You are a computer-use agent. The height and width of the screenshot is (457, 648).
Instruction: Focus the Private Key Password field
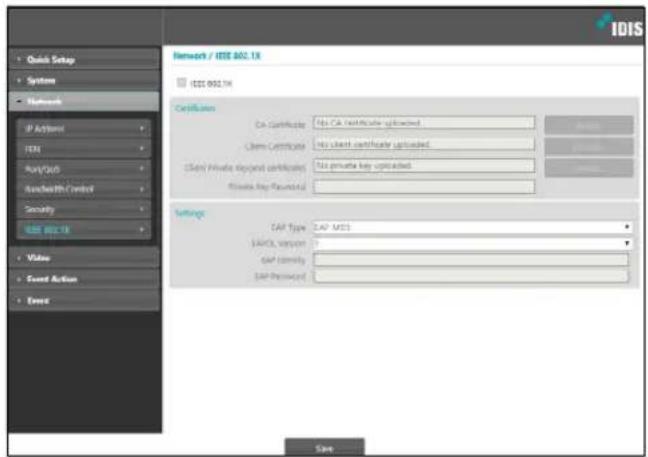point(424,187)
